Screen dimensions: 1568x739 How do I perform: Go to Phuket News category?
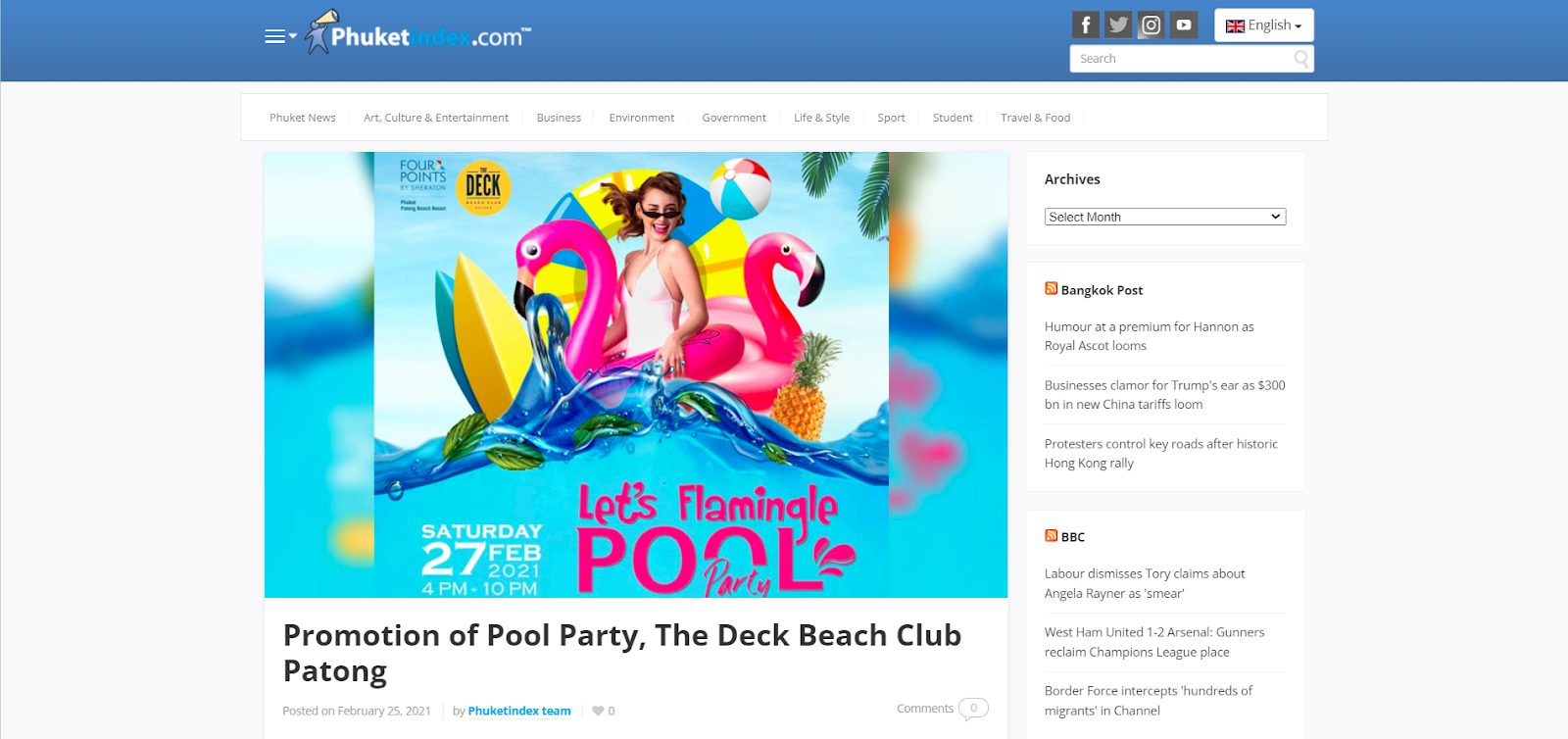pos(303,118)
